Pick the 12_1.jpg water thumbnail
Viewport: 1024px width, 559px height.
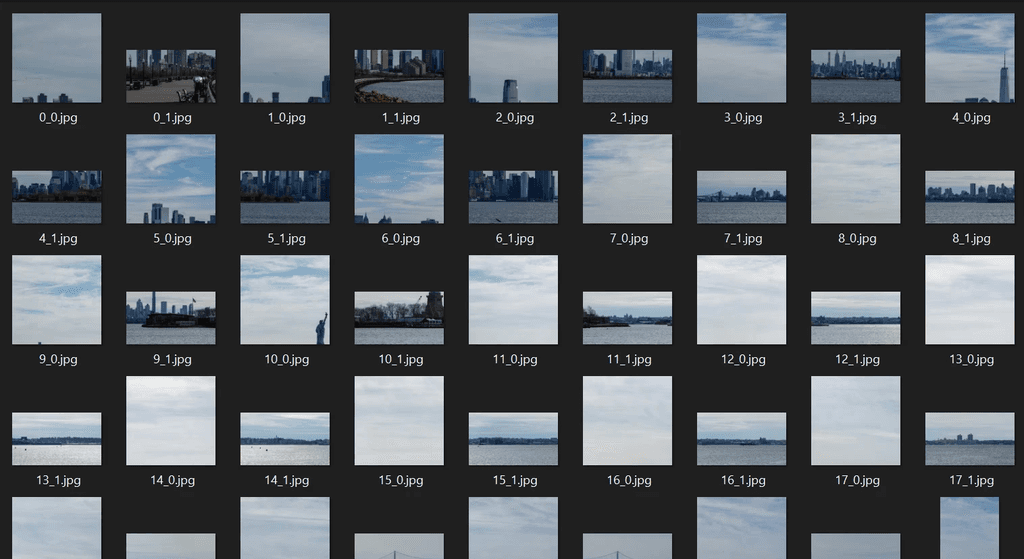(x=856, y=318)
